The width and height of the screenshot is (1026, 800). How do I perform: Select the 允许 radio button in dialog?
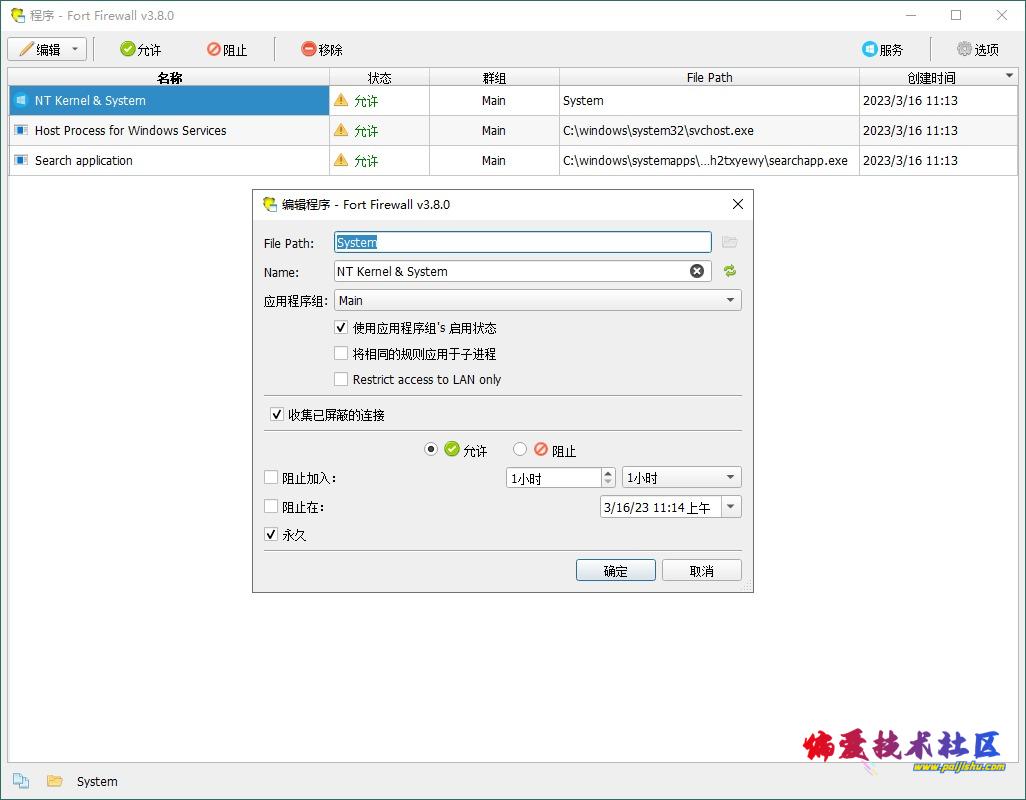[431, 449]
